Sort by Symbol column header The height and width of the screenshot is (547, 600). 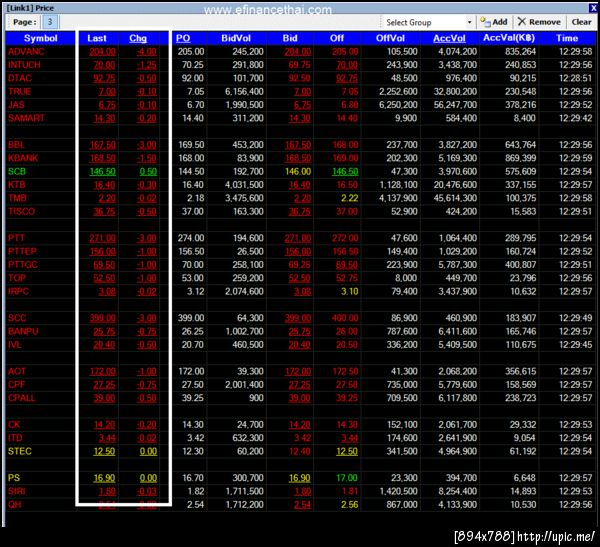tap(41, 38)
